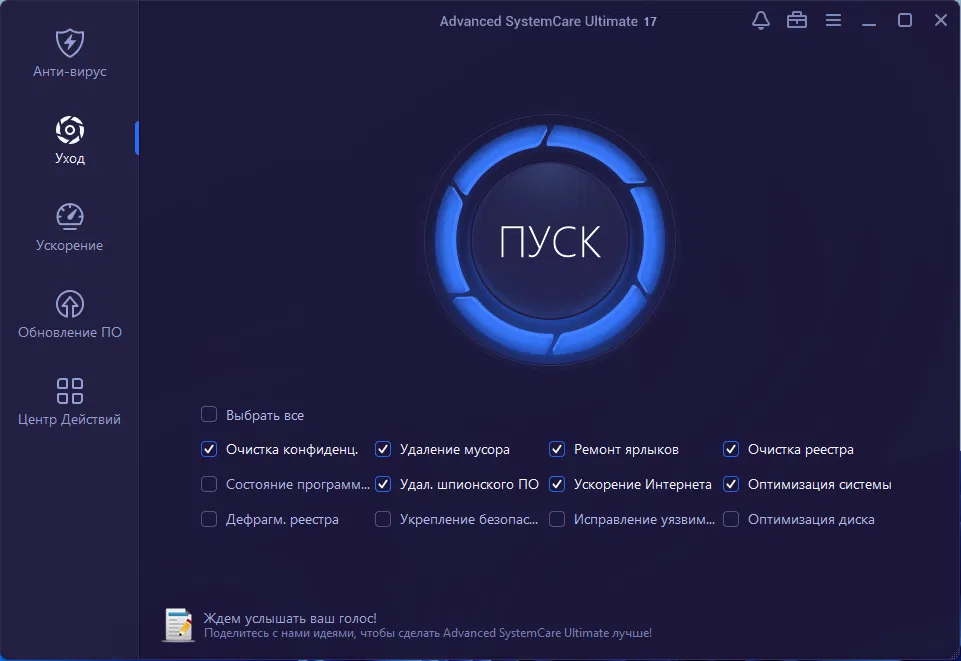
Task: Open notifications via the bell icon
Action: [x=760, y=19]
